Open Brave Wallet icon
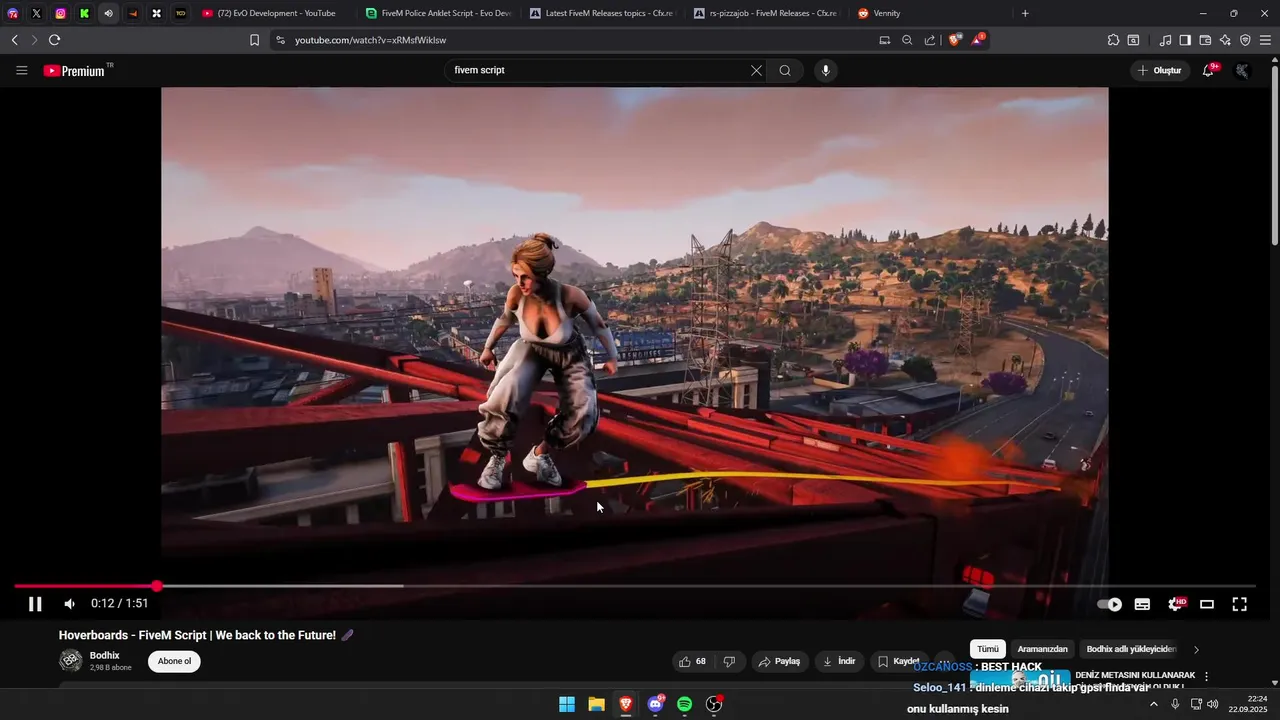The image size is (1280, 720). click(x=1205, y=40)
